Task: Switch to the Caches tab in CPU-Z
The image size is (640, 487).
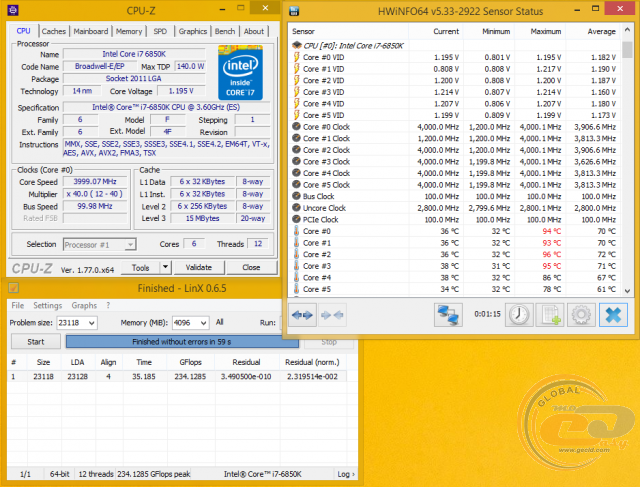Action: [53, 31]
